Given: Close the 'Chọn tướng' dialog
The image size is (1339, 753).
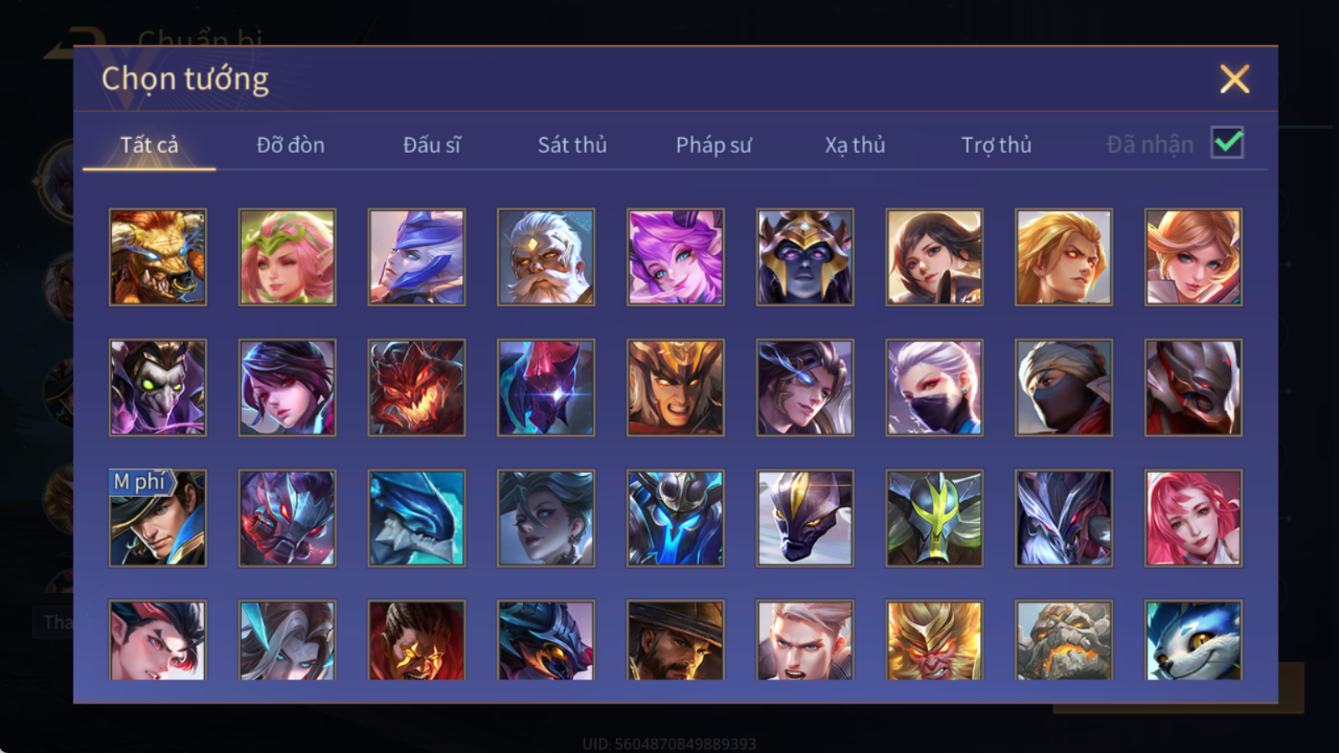Looking at the screenshot, I should click(1235, 79).
